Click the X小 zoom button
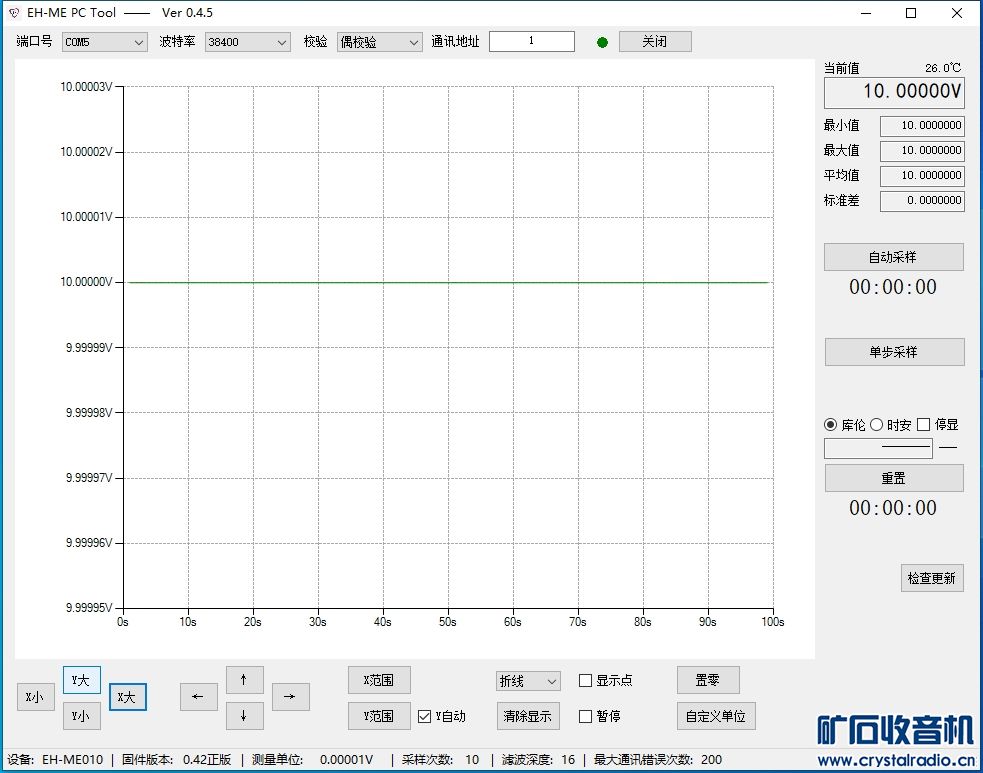This screenshot has width=983, height=773. pyautogui.click(x=35, y=697)
